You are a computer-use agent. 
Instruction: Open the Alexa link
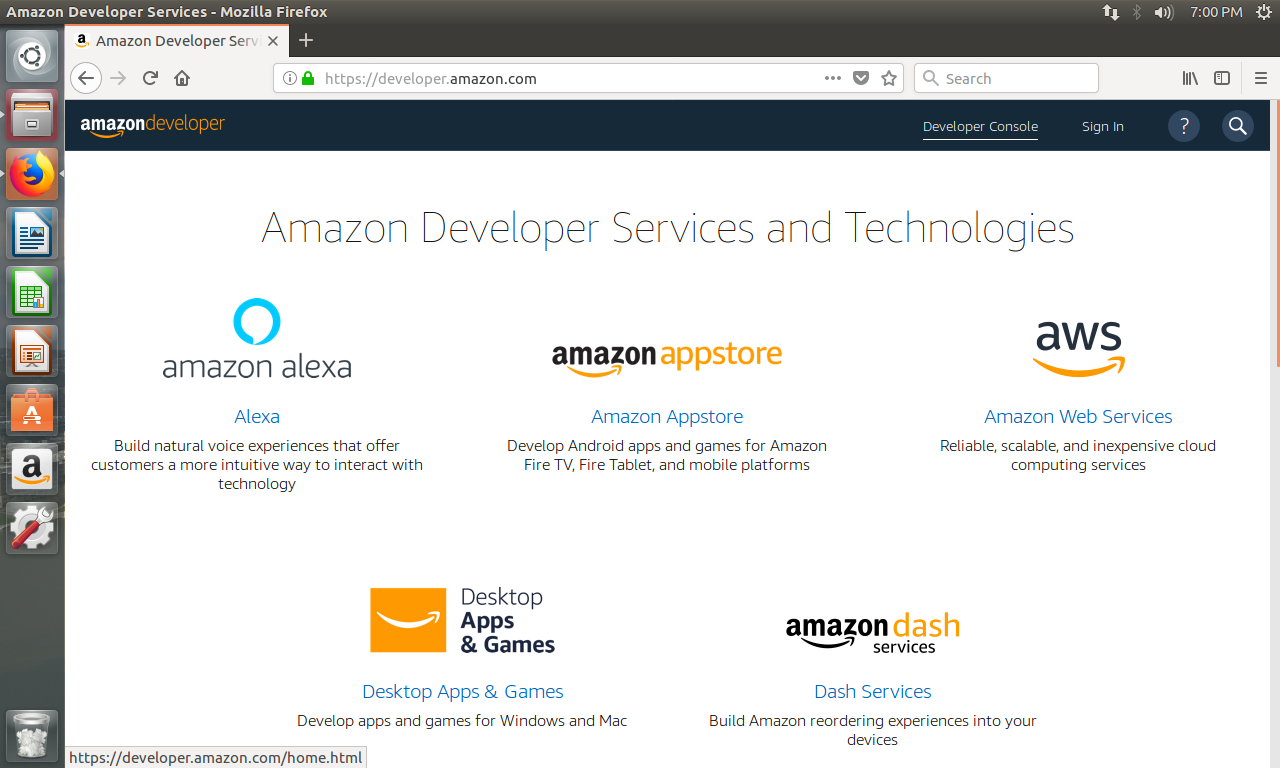pos(257,417)
